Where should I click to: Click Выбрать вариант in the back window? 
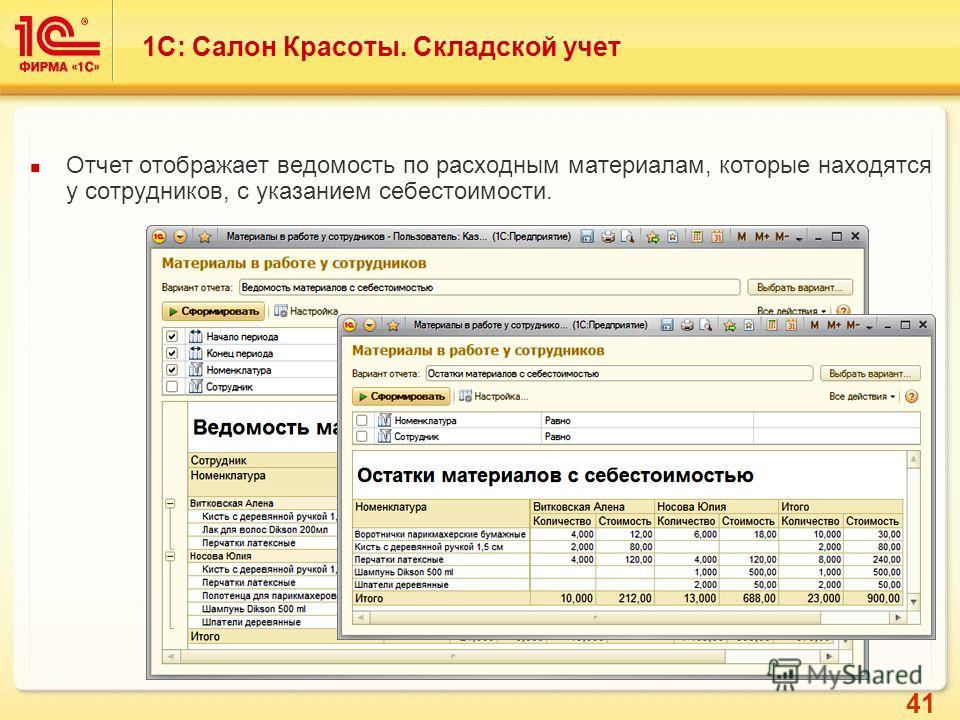point(800,287)
